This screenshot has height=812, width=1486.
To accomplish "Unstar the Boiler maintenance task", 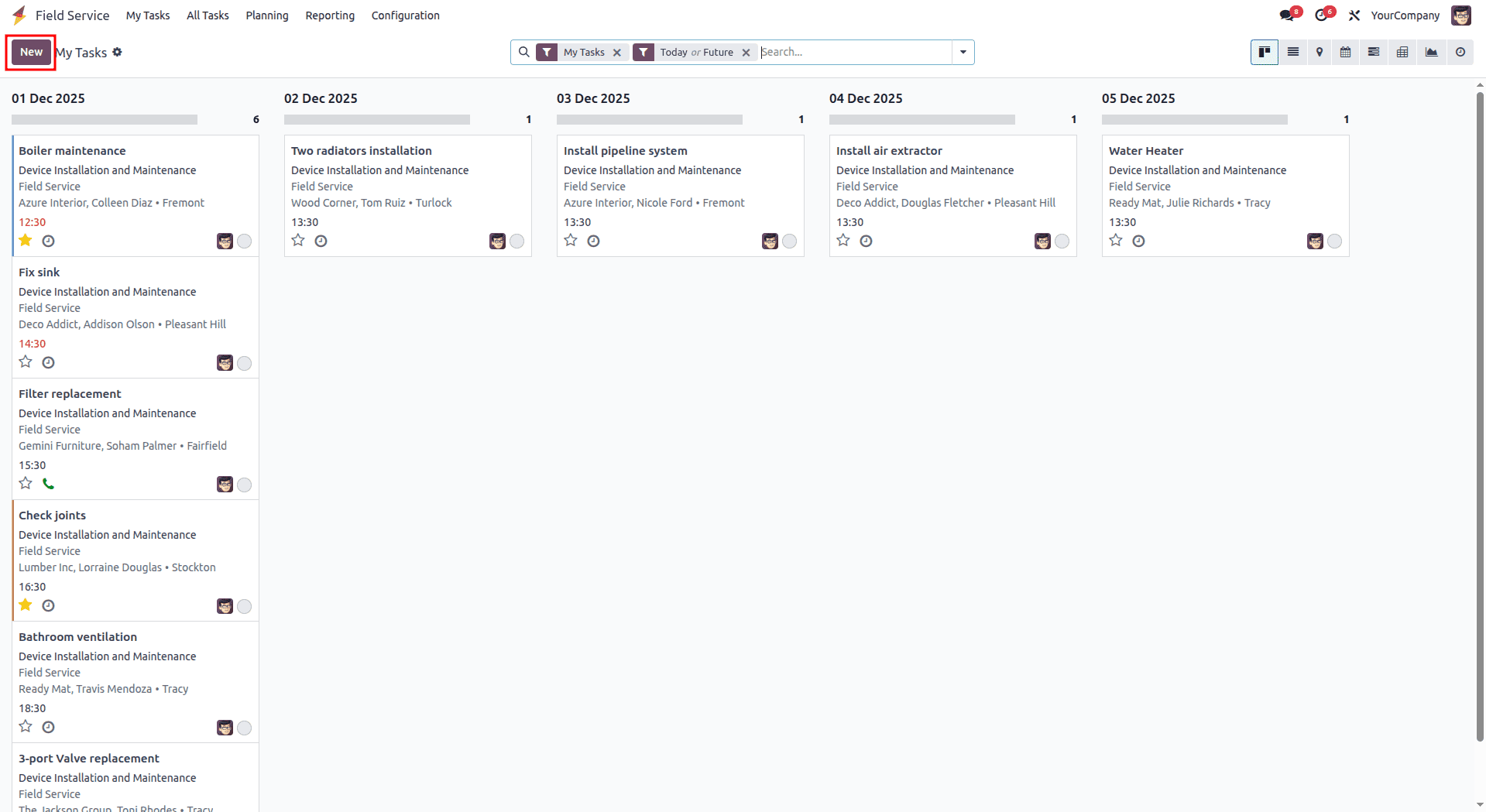I will pyautogui.click(x=25, y=241).
